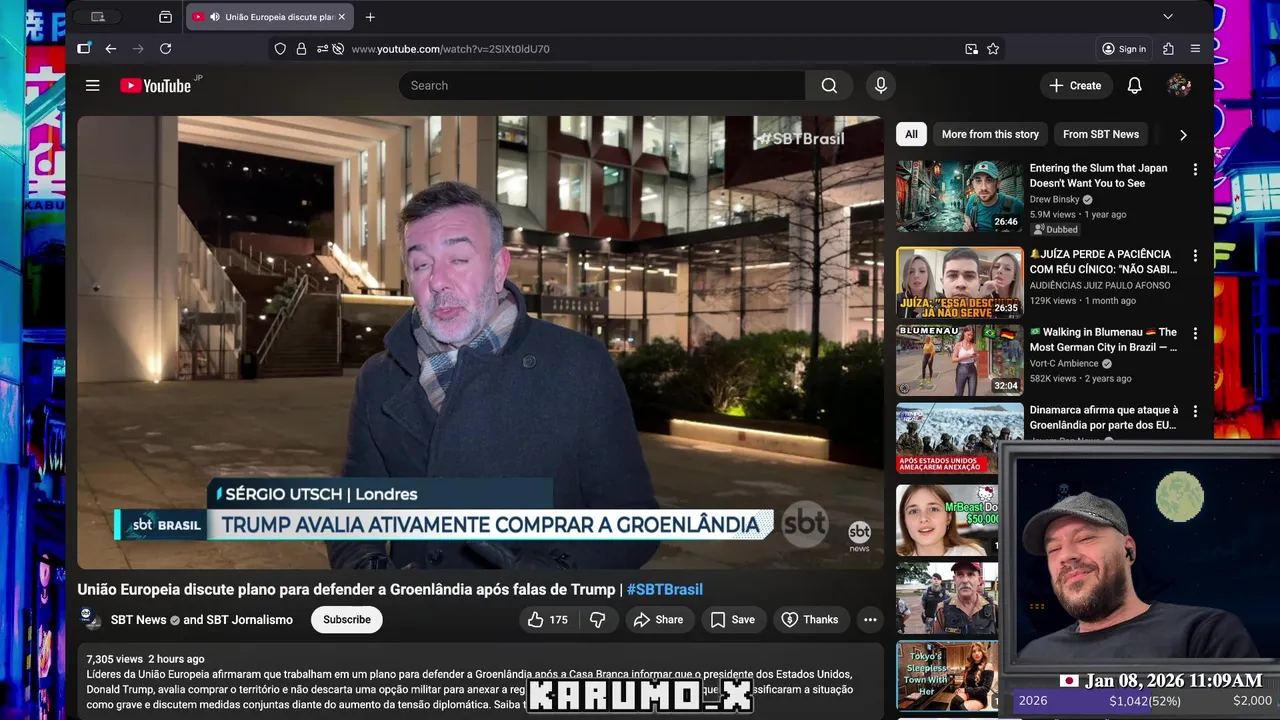Open Vort-C Ambience channel name

[x=1064, y=364]
